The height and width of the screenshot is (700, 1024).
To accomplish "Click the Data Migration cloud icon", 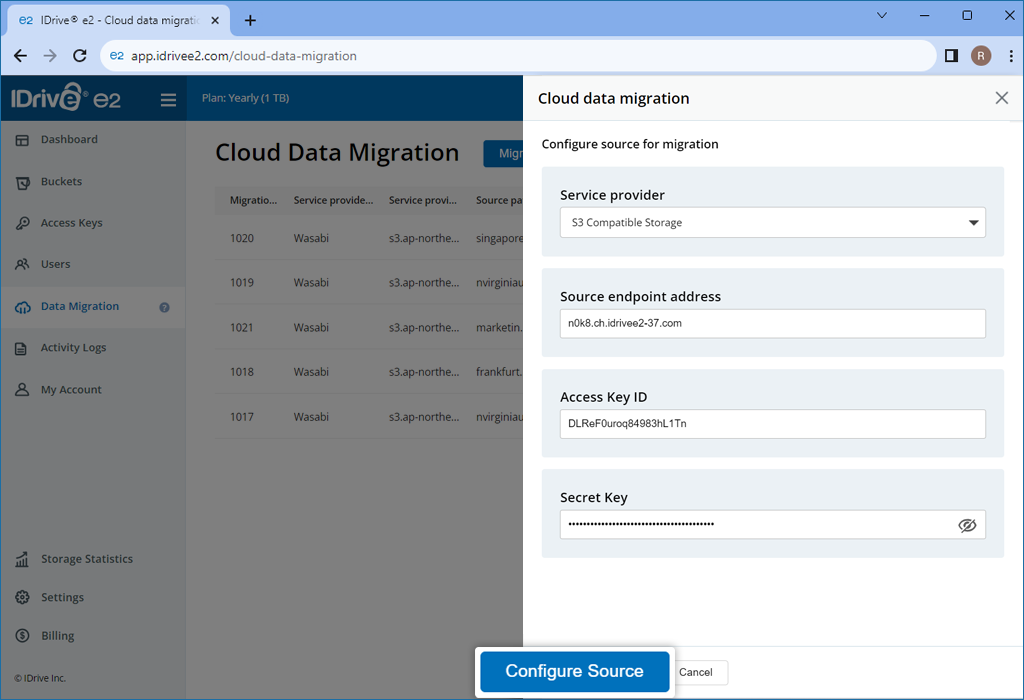I will (x=22, y=307).
